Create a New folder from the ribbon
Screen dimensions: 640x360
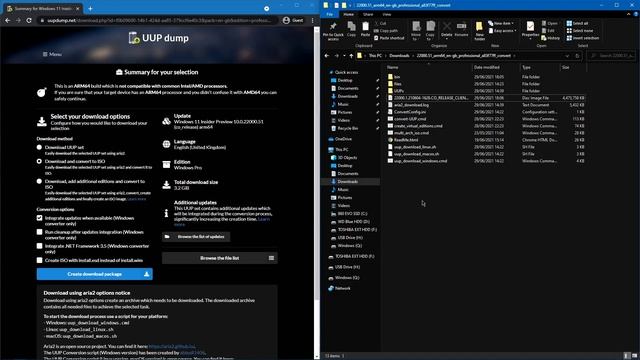(480, 31)
